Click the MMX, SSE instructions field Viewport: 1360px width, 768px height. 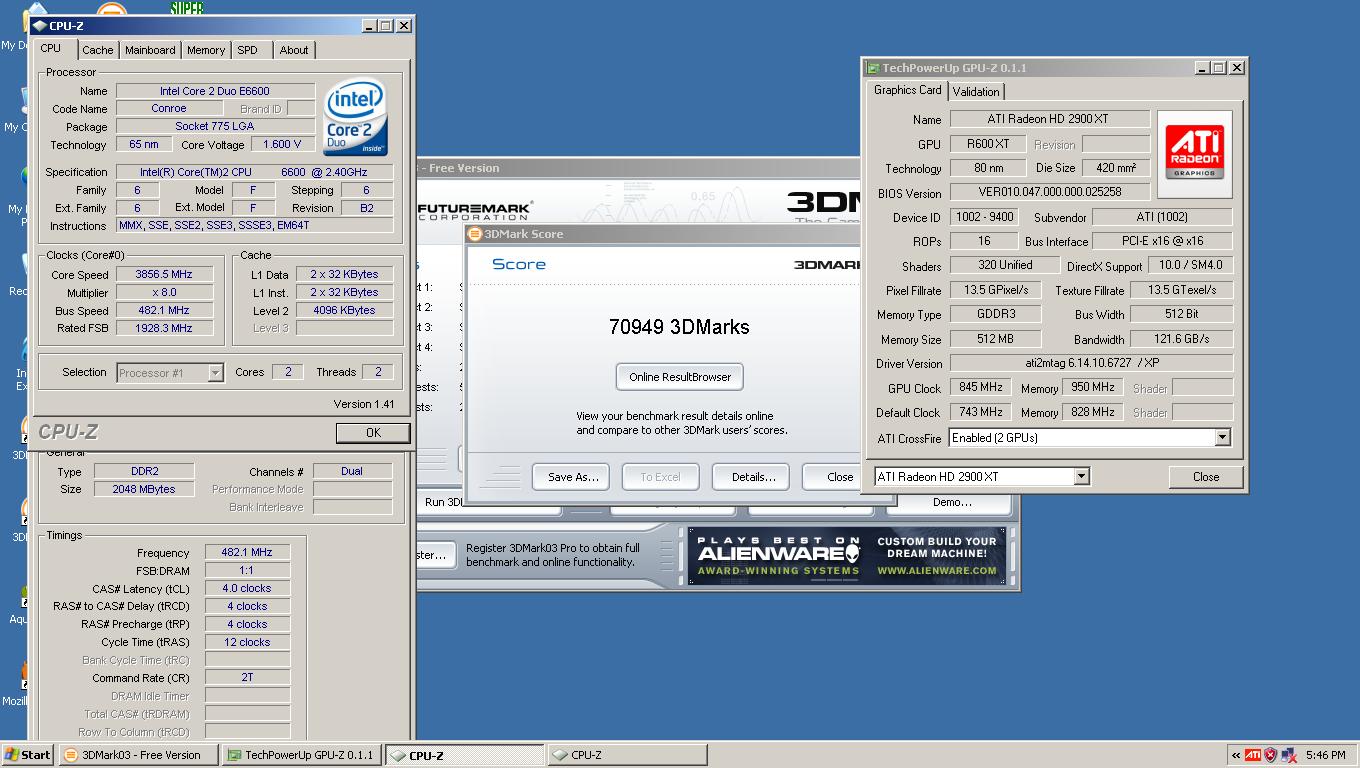click(255, 225)
